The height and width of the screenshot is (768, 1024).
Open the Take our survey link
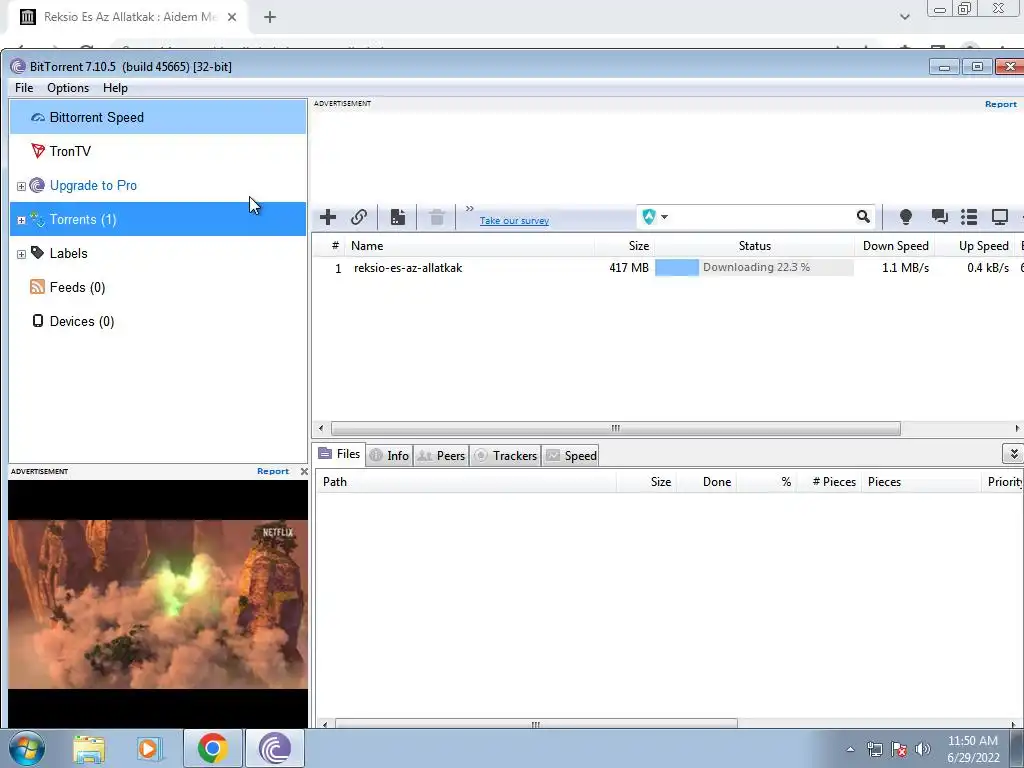[x=514, y=221]
